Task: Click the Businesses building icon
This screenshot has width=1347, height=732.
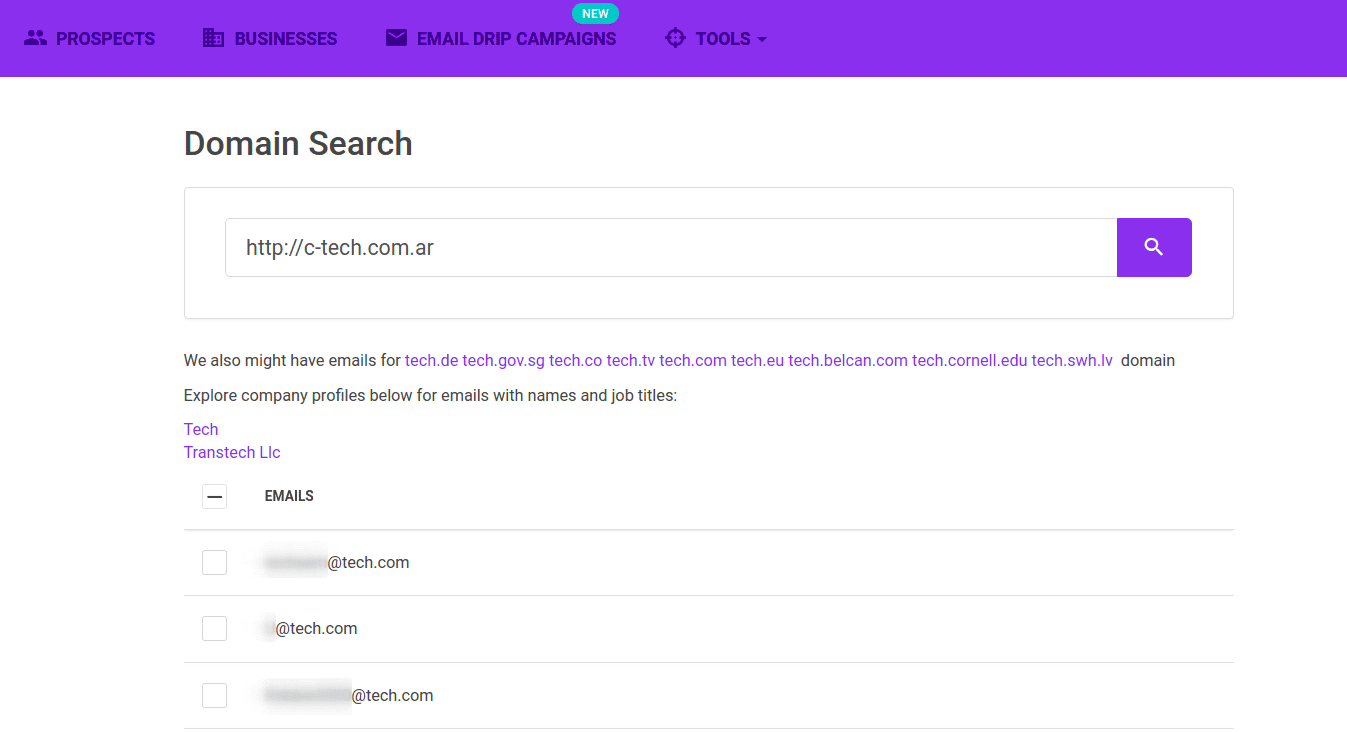Action: tap(212, 37)
